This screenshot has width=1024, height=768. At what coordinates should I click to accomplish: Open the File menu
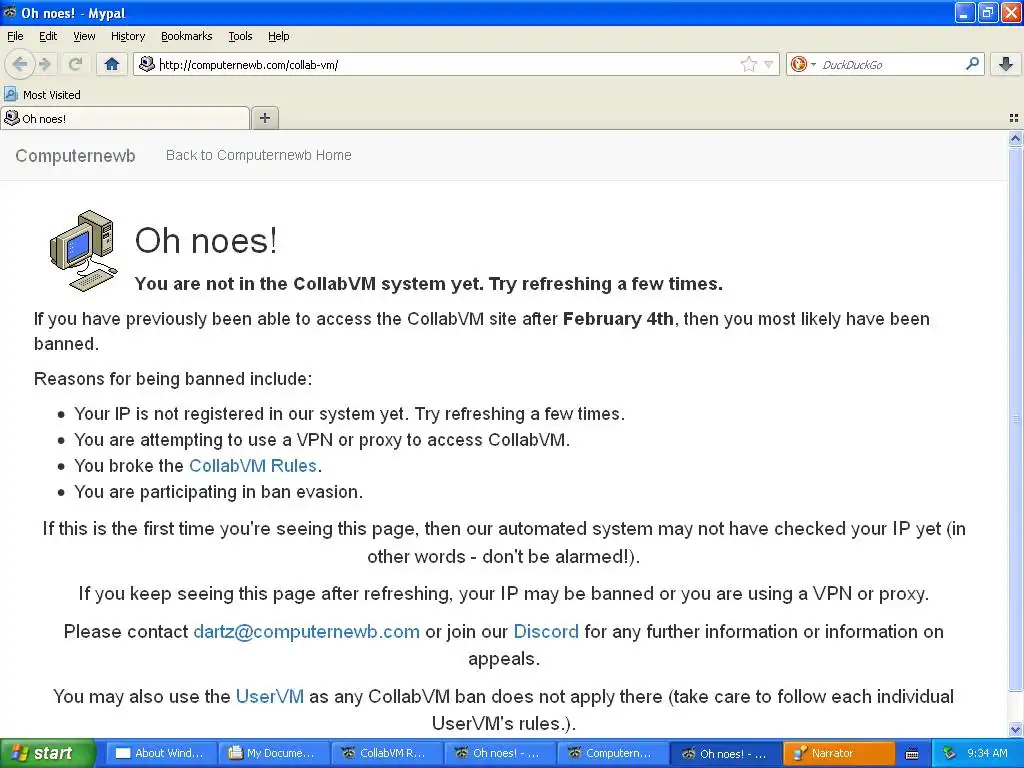click(15, 36)
